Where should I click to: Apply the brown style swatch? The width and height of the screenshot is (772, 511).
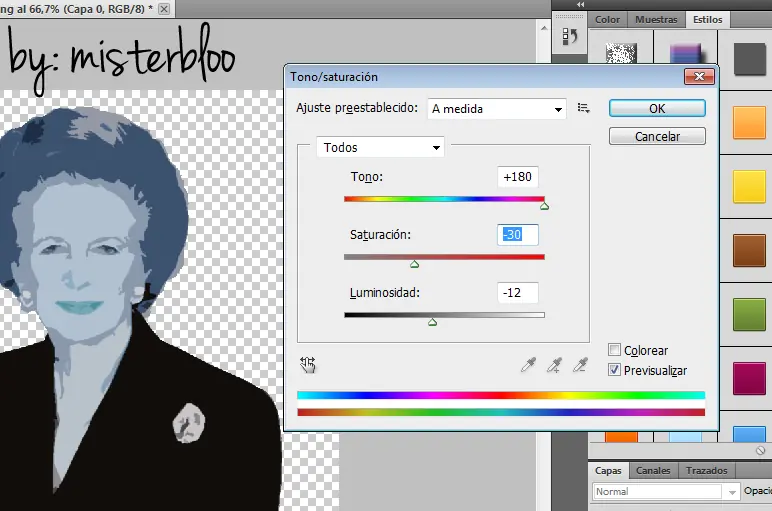tap(749, 251)
